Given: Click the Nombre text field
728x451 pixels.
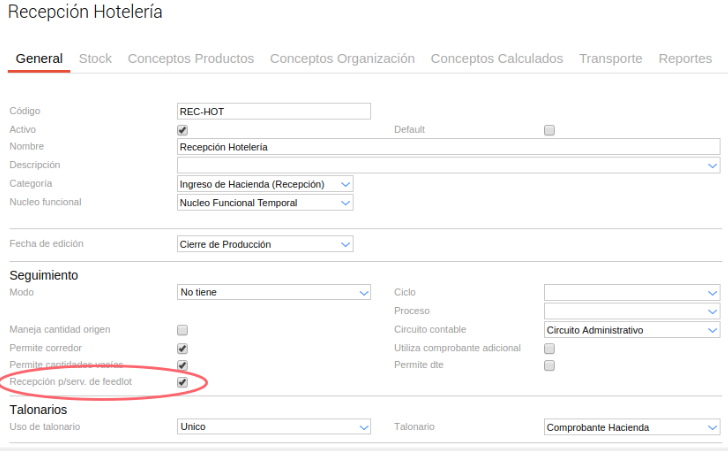Looking at the screenshot, I should [x=448, y=147].
